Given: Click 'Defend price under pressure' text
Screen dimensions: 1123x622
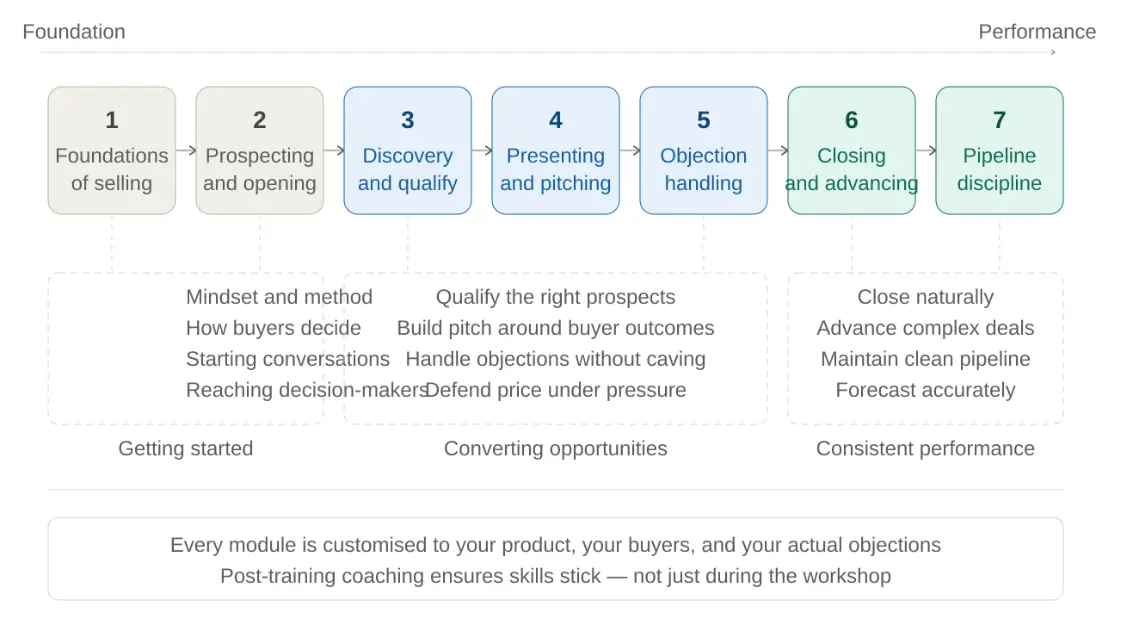Looking at the screenshot, I should 556,390.
